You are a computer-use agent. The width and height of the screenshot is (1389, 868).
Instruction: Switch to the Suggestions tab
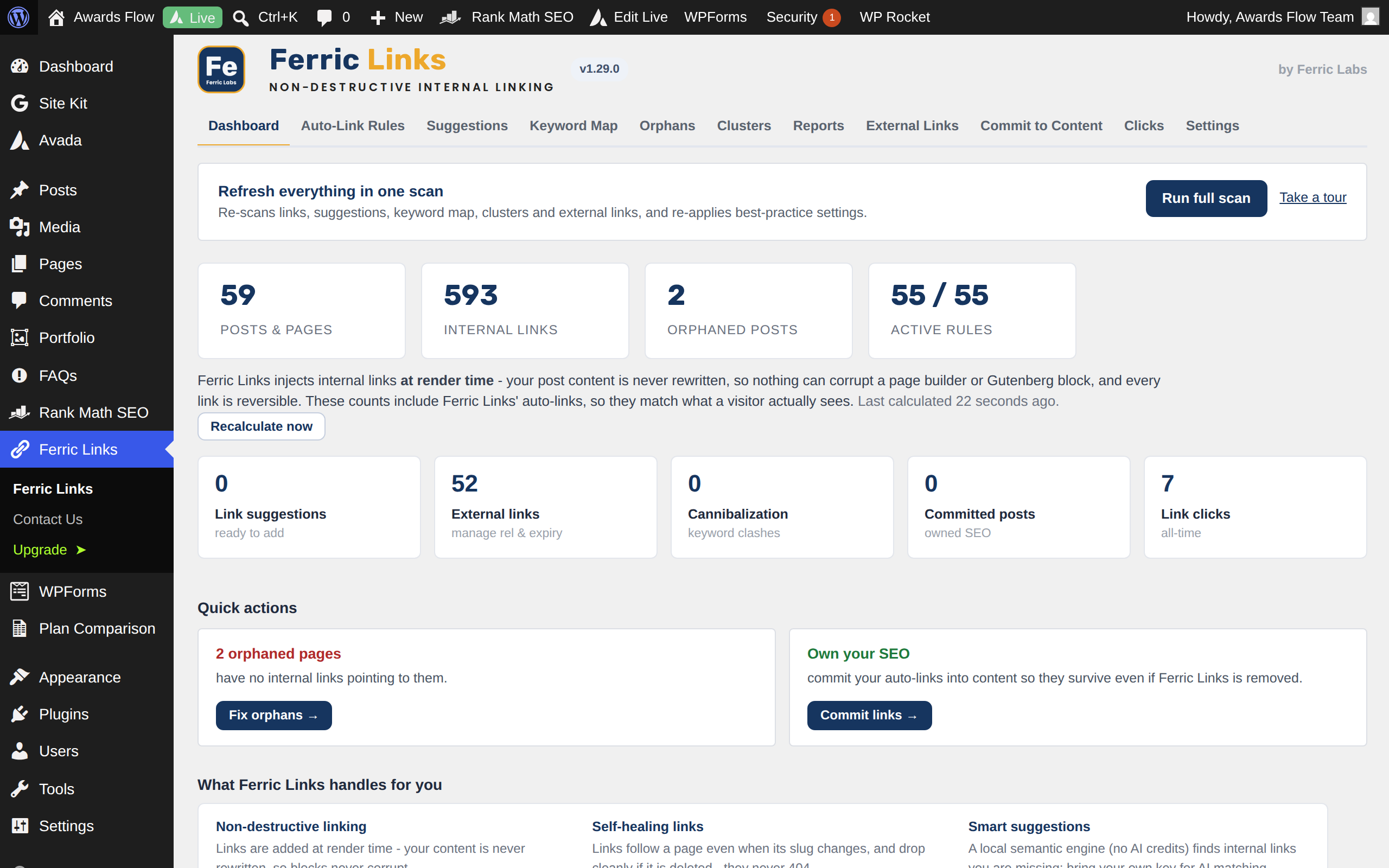pyautogui.click(x=467, y=126)
